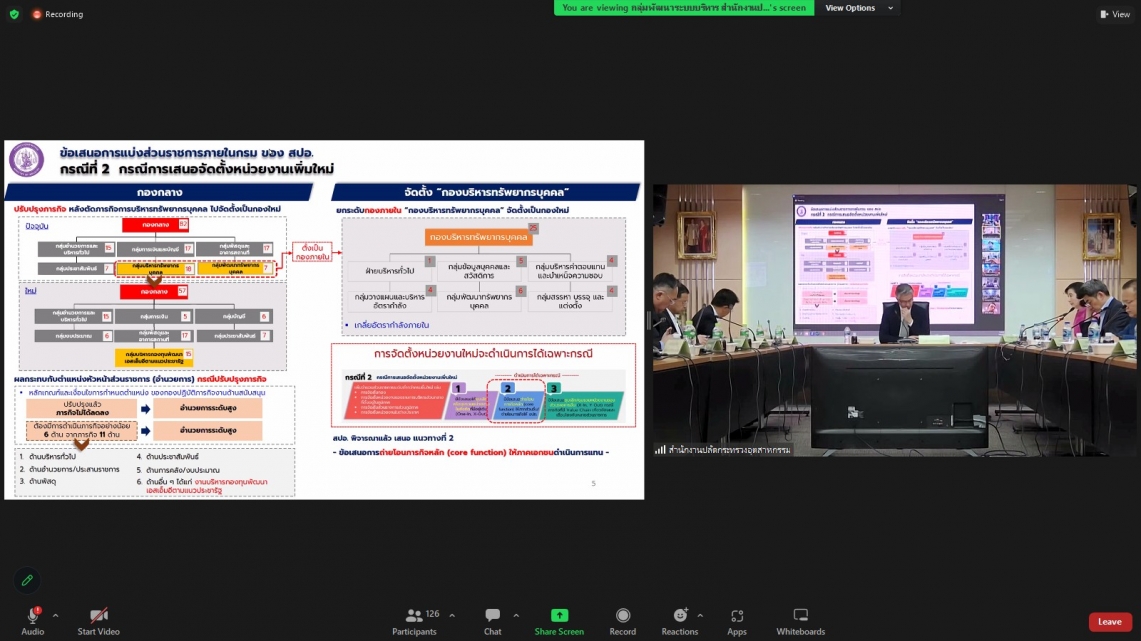The height and width of the screenshot is (641, 1141).
Task: Change layout with the View button
Action: pos(1115,14)
